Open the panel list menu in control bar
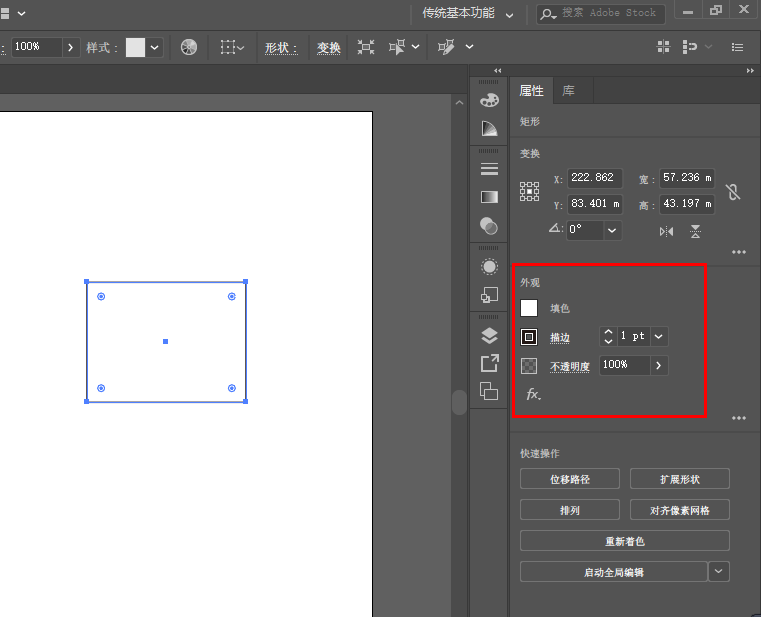The height and width of the screenshot is (617, 761). point(737,47)
